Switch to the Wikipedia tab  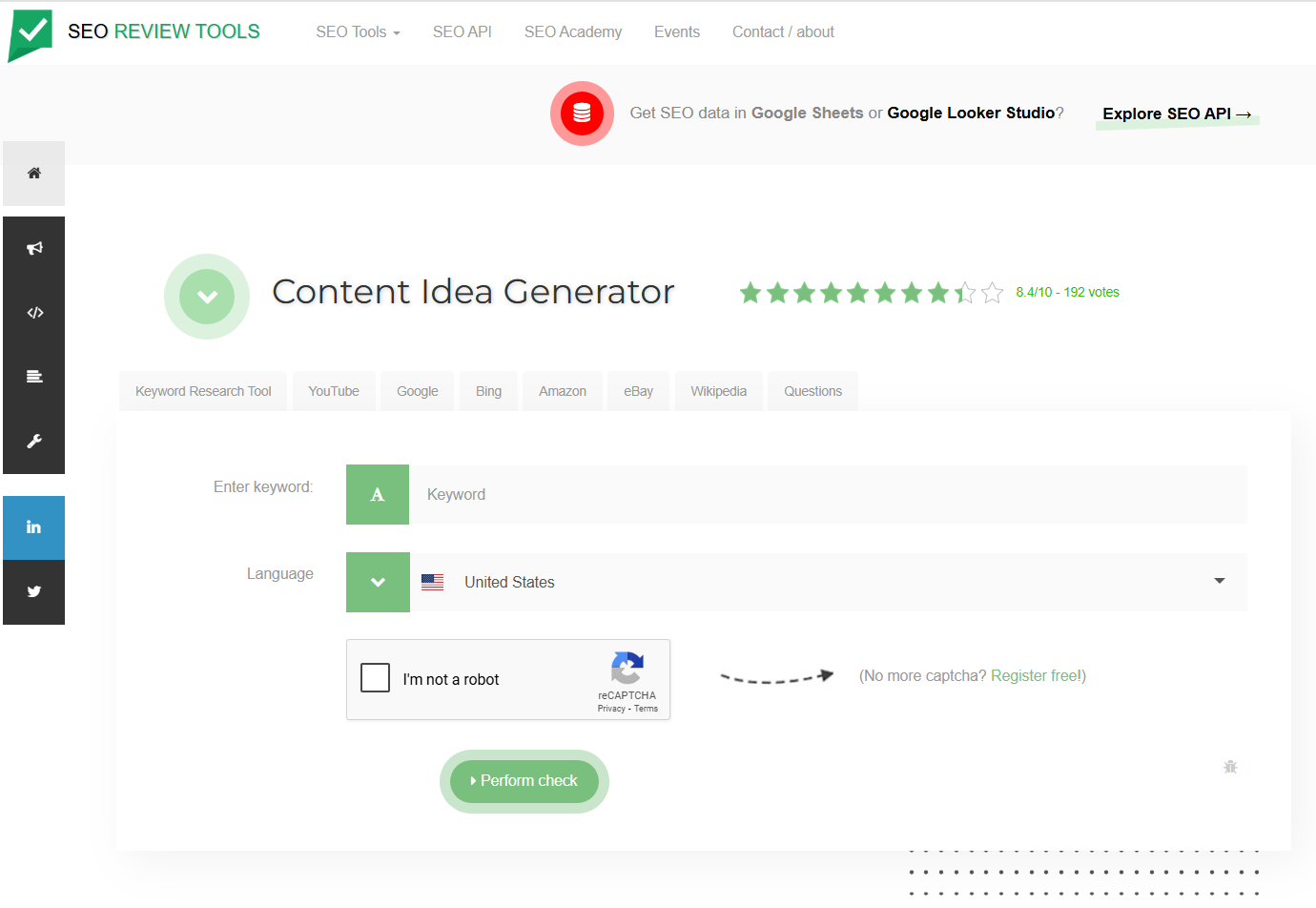[x=719, y=391]
